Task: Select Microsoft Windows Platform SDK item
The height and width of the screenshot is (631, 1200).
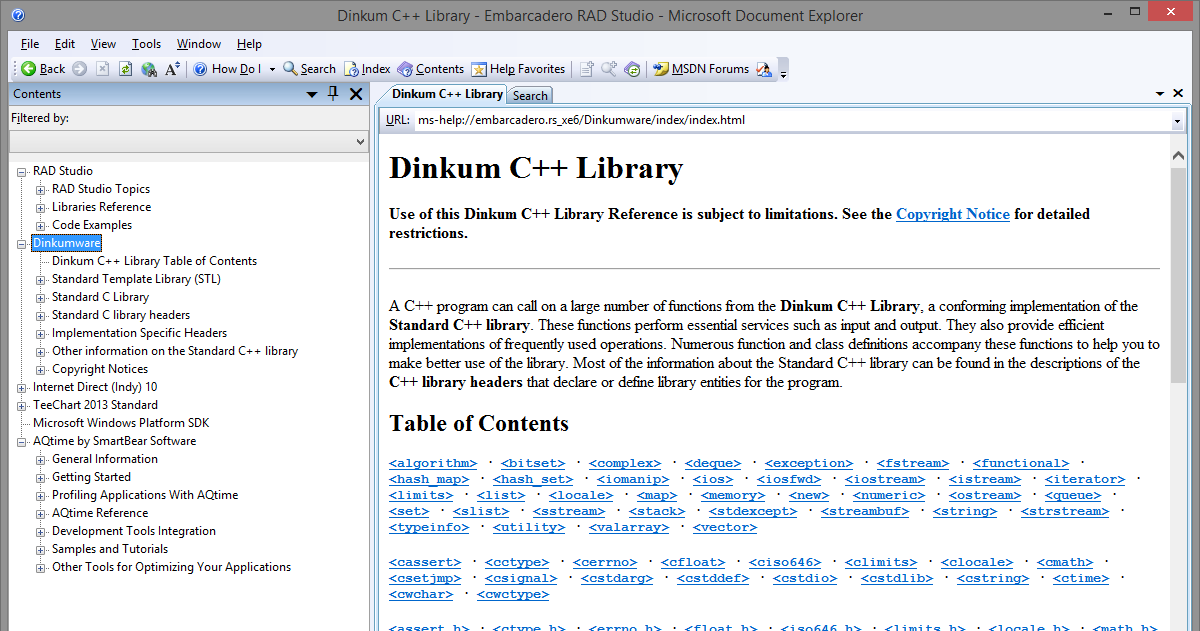Action: (x=121, y=423)
